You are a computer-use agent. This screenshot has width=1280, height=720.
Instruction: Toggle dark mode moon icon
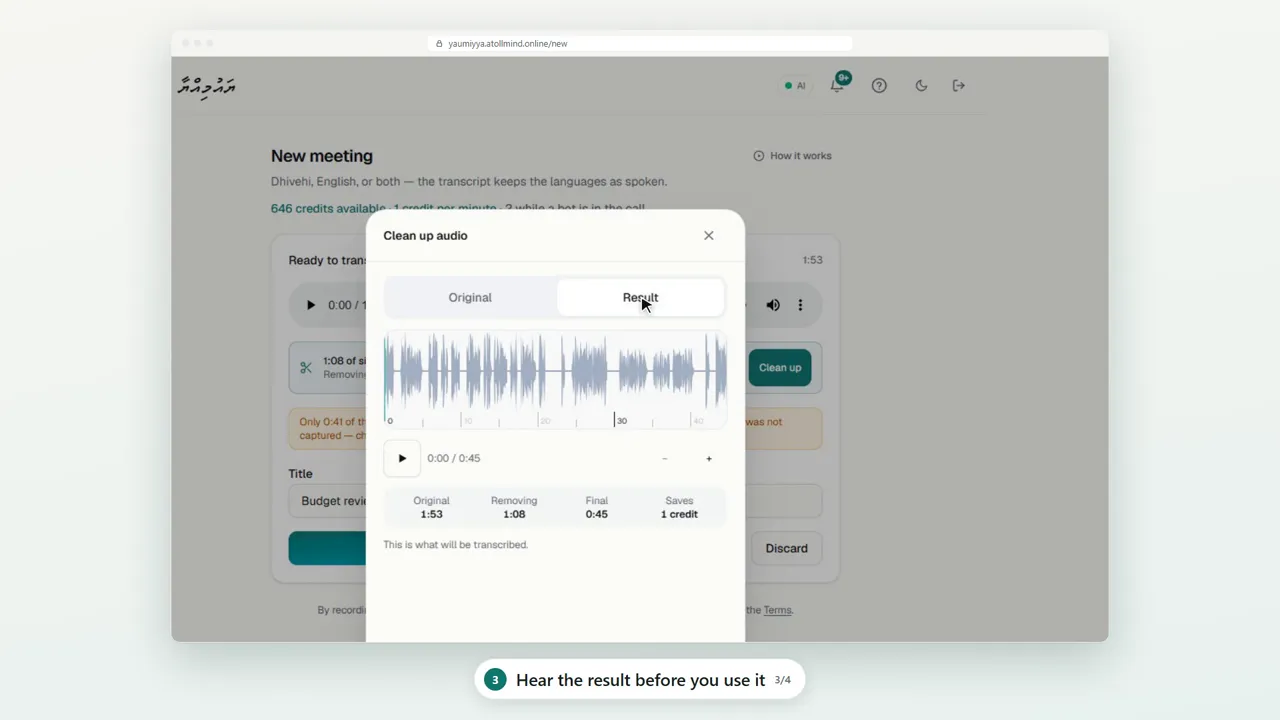[921, 86]
